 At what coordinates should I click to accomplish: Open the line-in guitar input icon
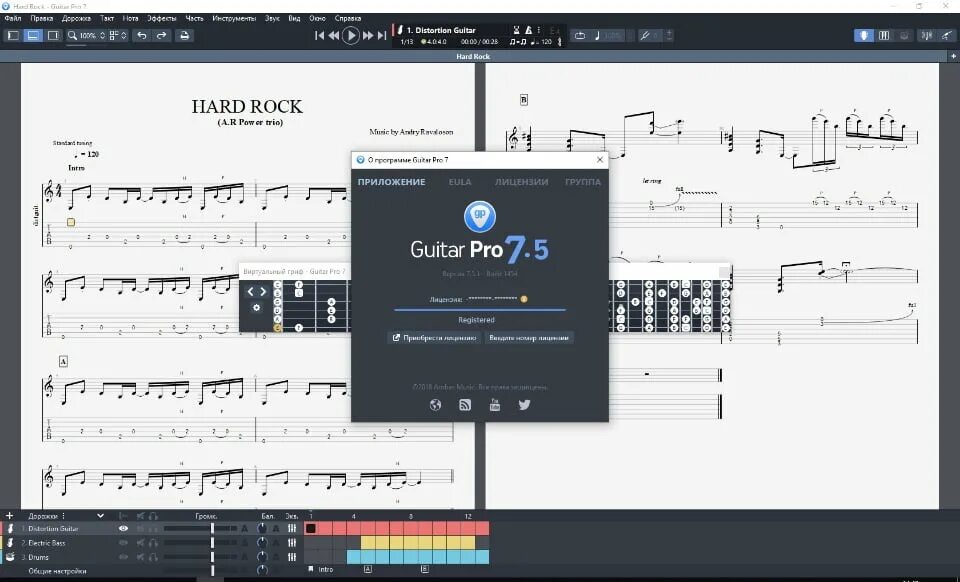point(947,35)
